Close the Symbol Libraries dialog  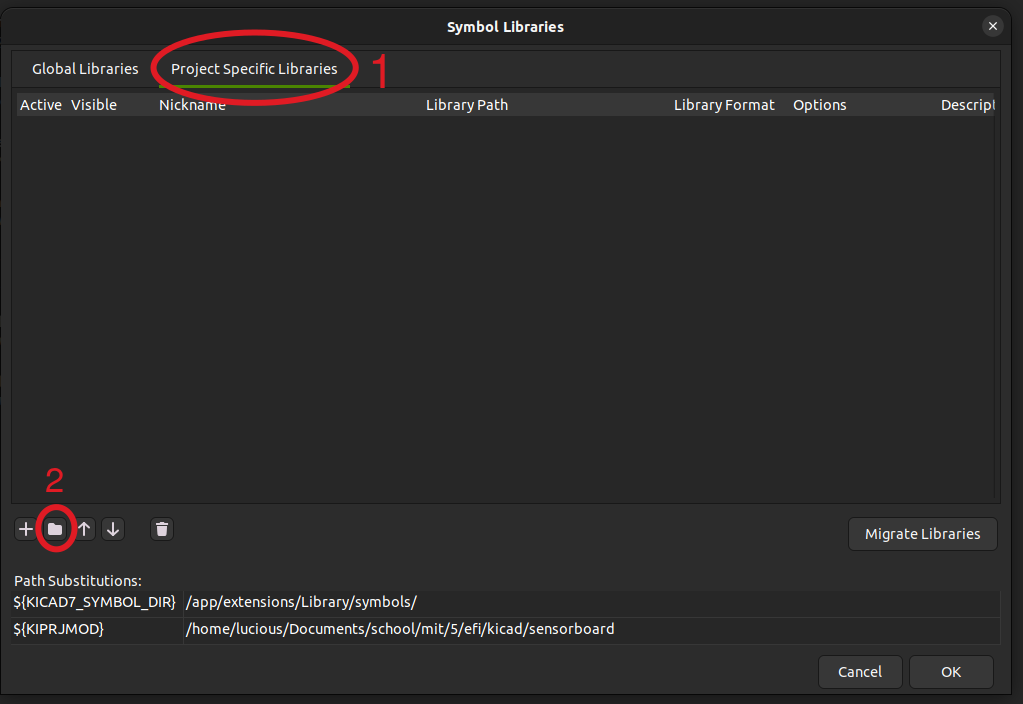tap(992, 26)
